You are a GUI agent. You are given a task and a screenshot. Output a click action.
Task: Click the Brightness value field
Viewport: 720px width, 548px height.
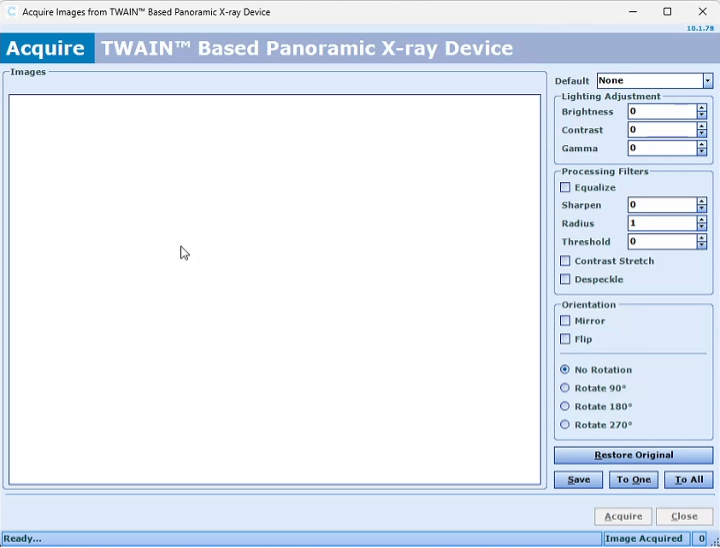(662, 111)
